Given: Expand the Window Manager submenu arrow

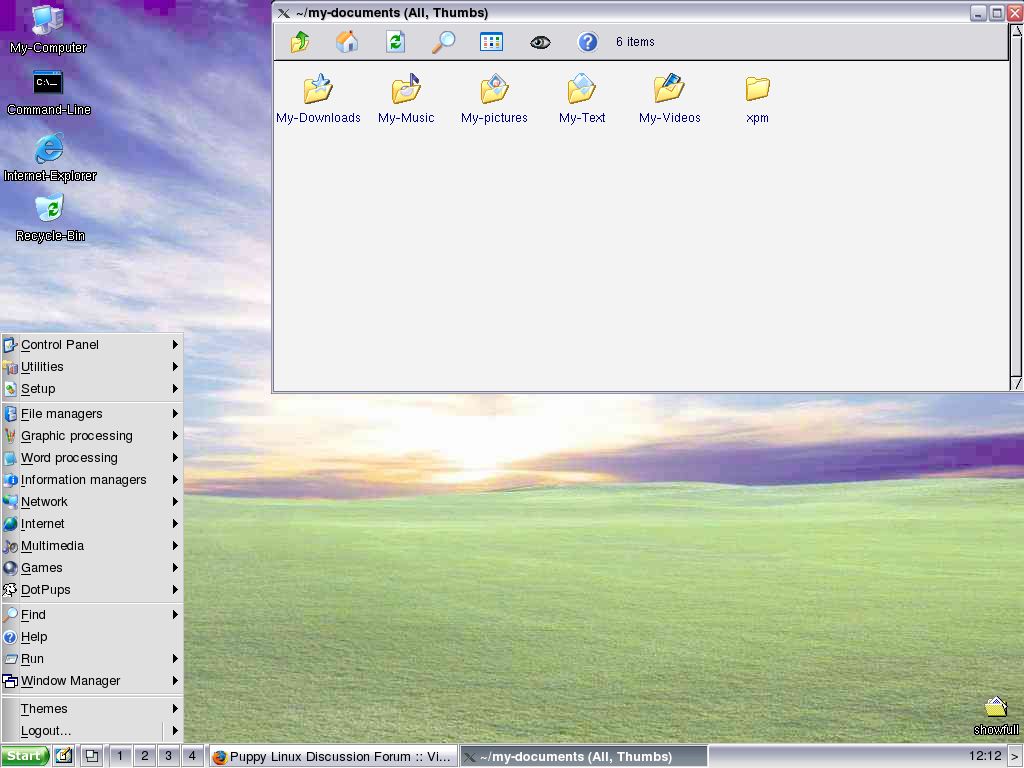Looking at the screenshot, I should (x=175, y=680).
